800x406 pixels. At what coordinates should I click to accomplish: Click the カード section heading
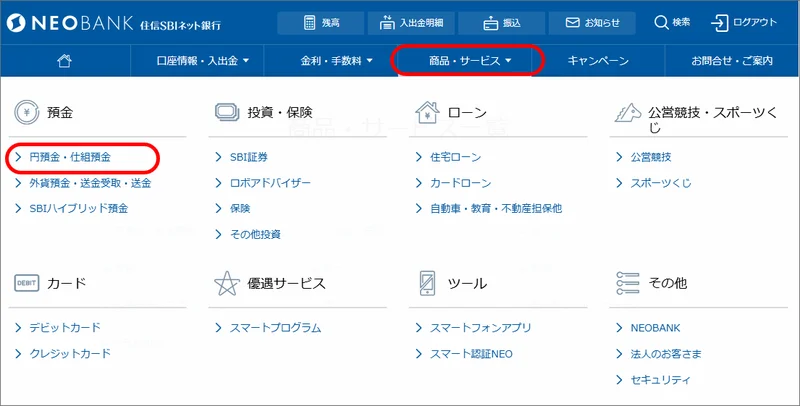click(x=66, y=283)
